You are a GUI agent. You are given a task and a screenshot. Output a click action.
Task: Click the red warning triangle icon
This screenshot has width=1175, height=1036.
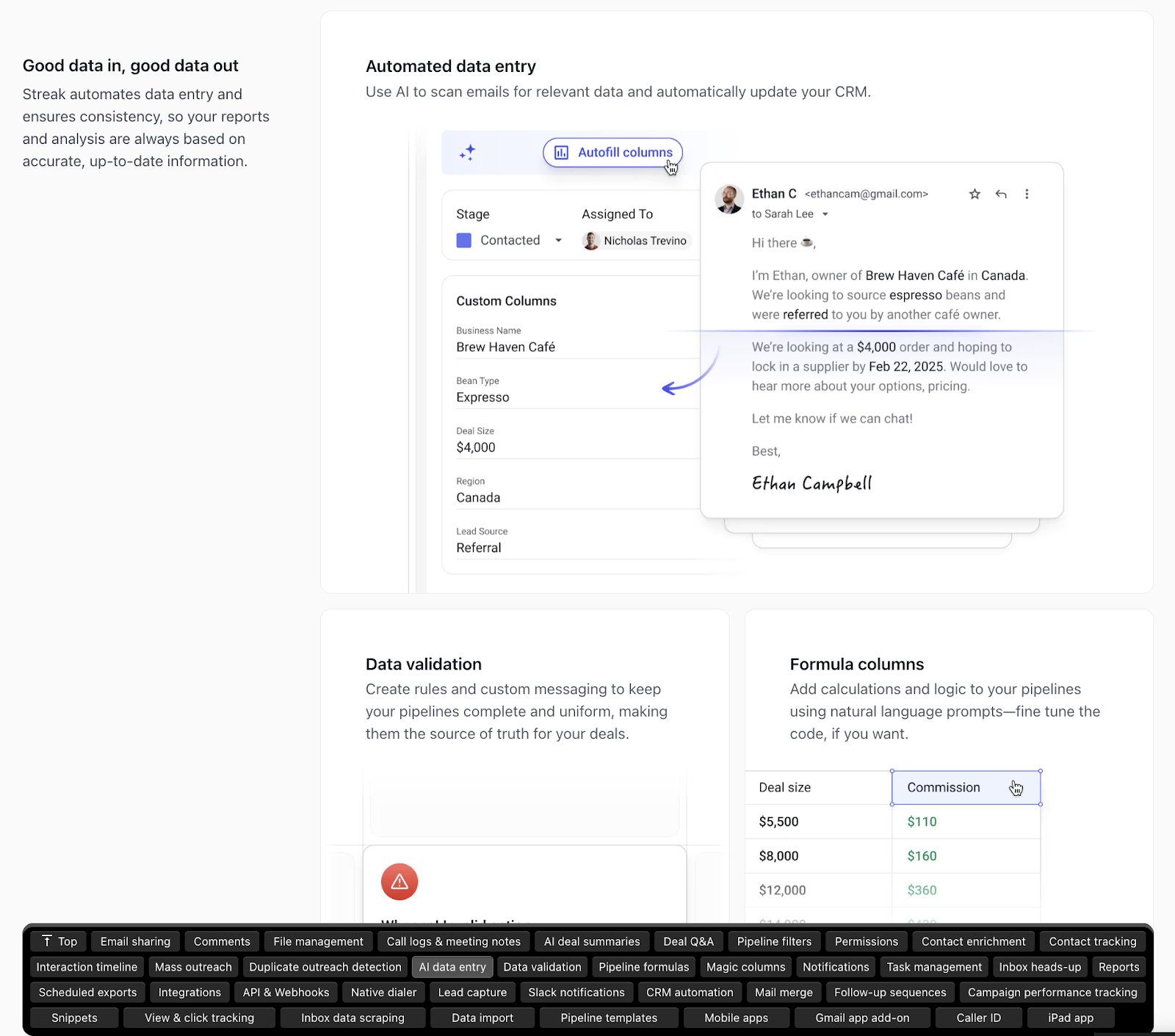point(399,882)
